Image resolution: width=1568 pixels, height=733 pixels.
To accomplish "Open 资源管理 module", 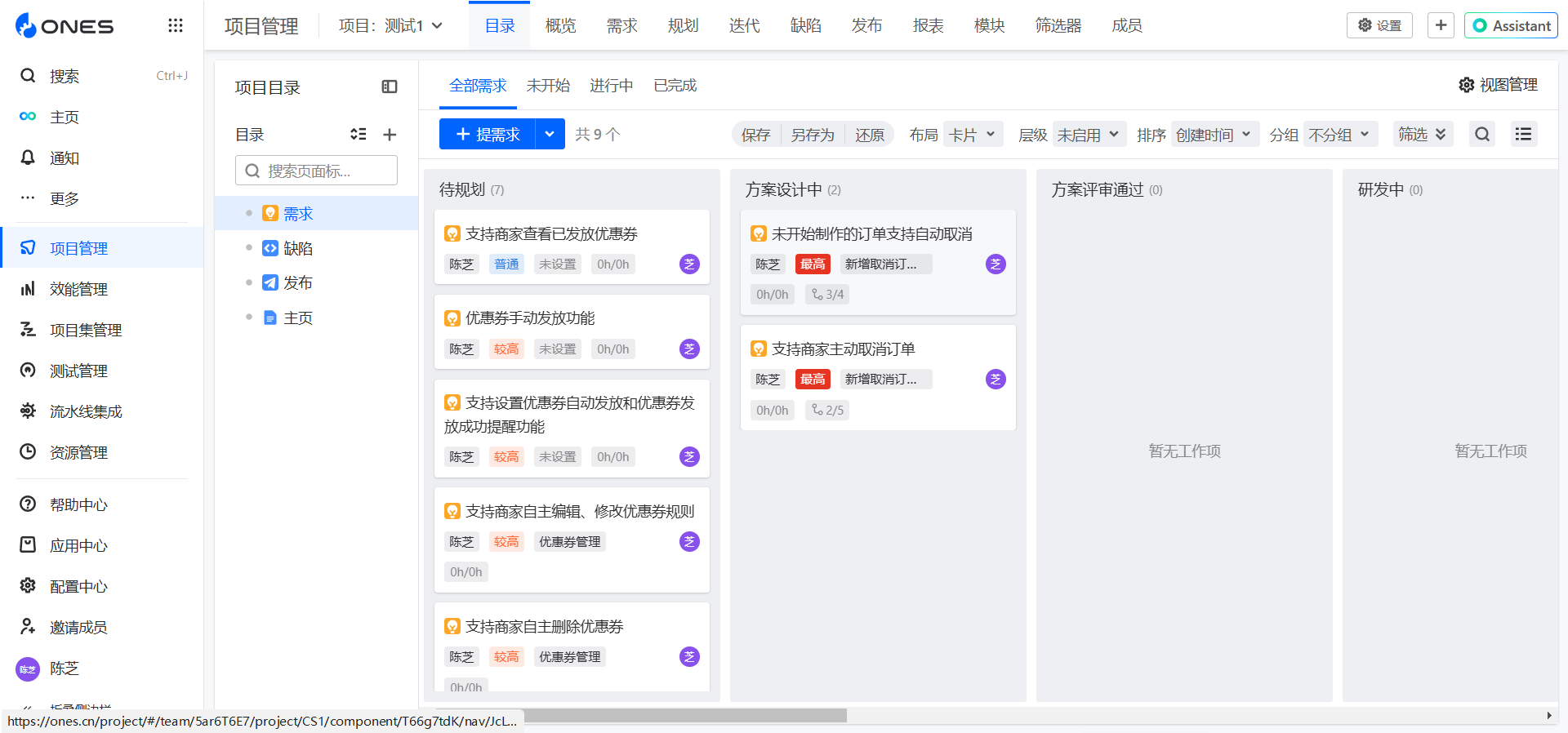I will (102, 452).
